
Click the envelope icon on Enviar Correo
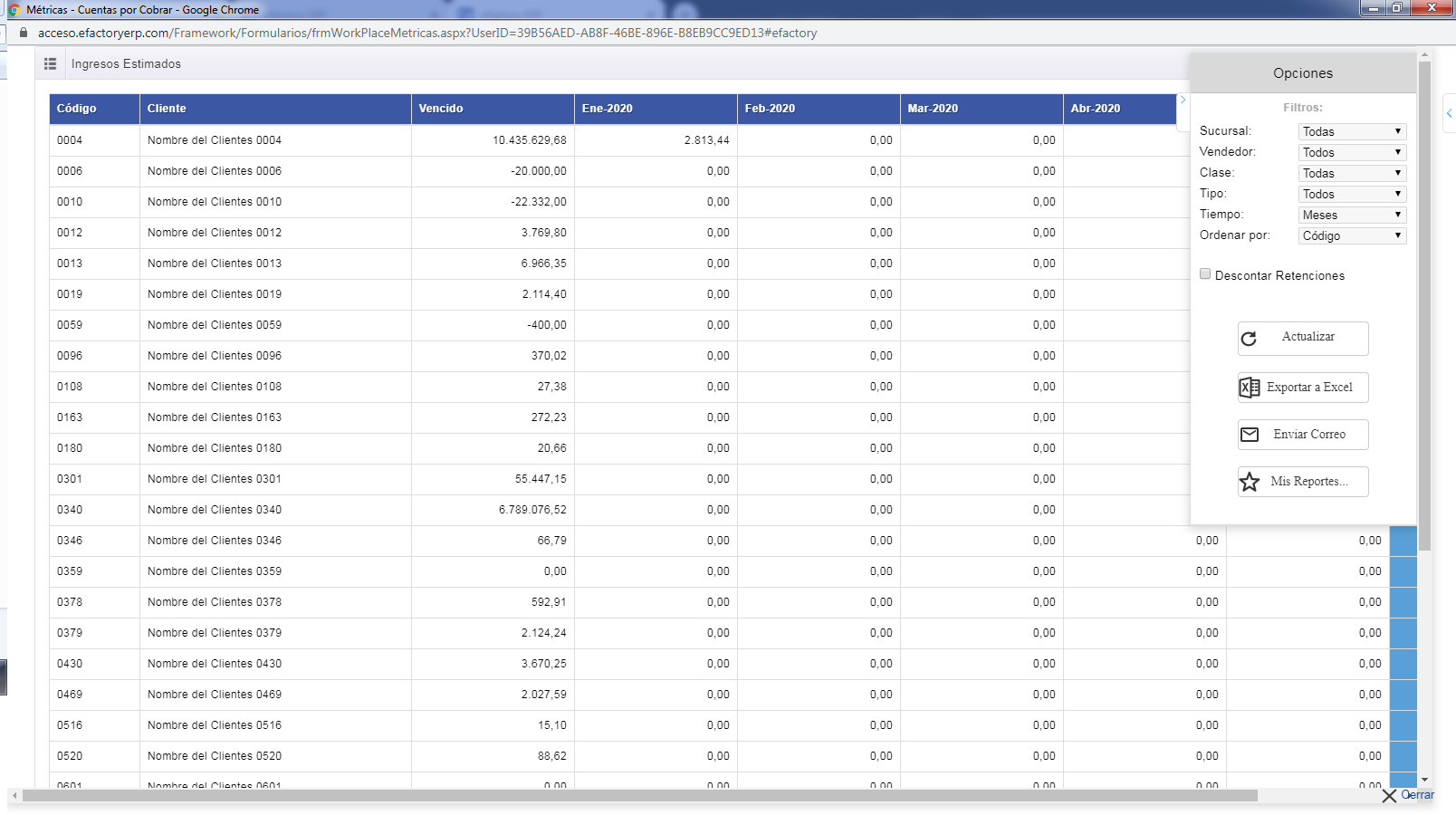click(x=1249, y=435)
